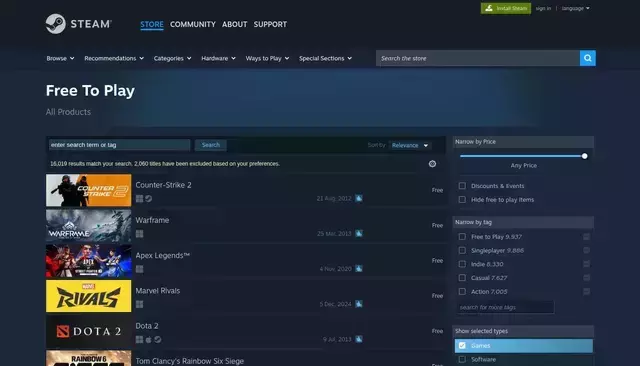The height and width of the screenshot is (366, 640).
Task: Click the Steam logo icon
Action: click(56, 24)
